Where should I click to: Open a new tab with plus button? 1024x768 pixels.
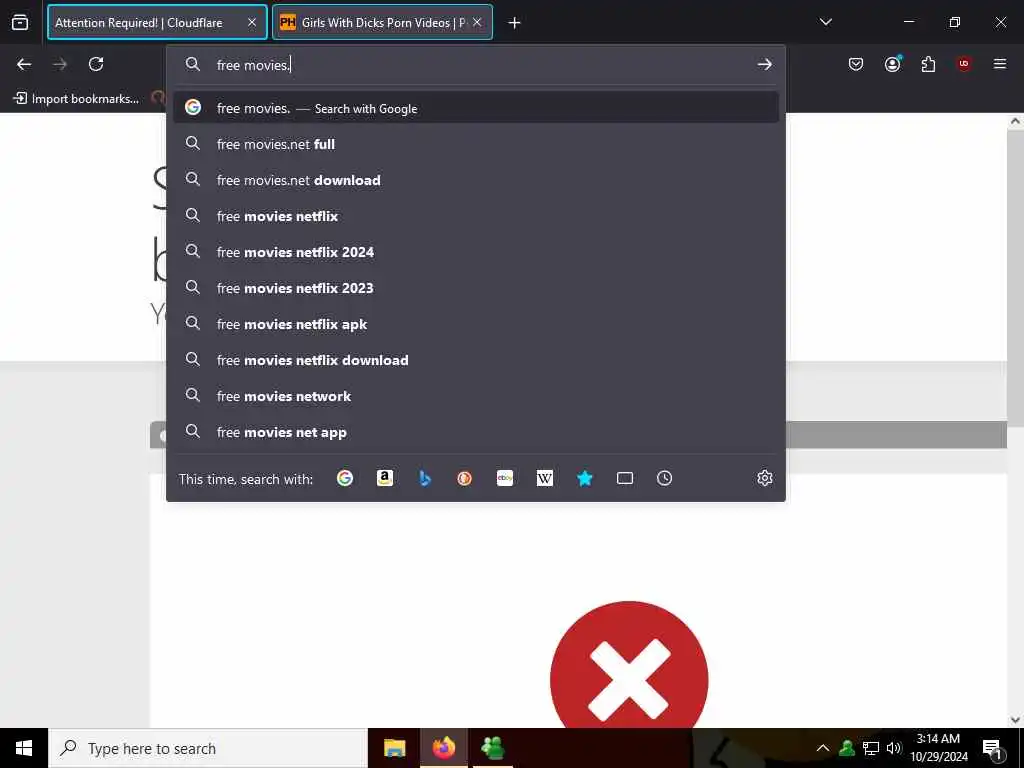514,23
